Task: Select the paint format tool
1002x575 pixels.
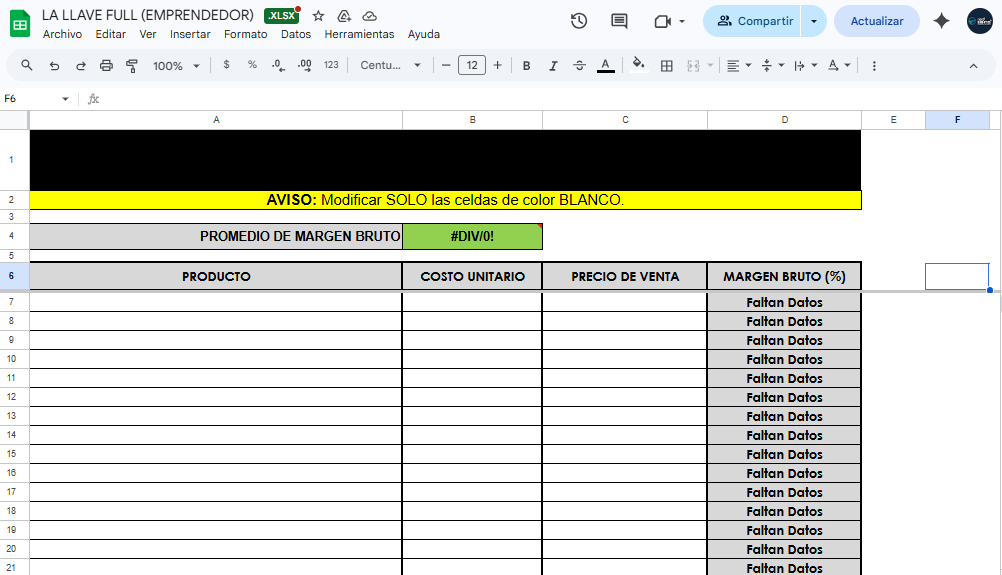Action: click(131, 66)
